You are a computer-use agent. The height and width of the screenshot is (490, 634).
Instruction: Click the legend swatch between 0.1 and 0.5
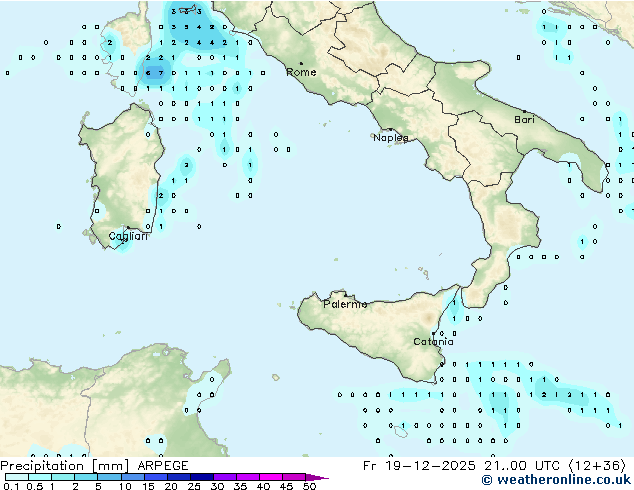click(17, 477)
